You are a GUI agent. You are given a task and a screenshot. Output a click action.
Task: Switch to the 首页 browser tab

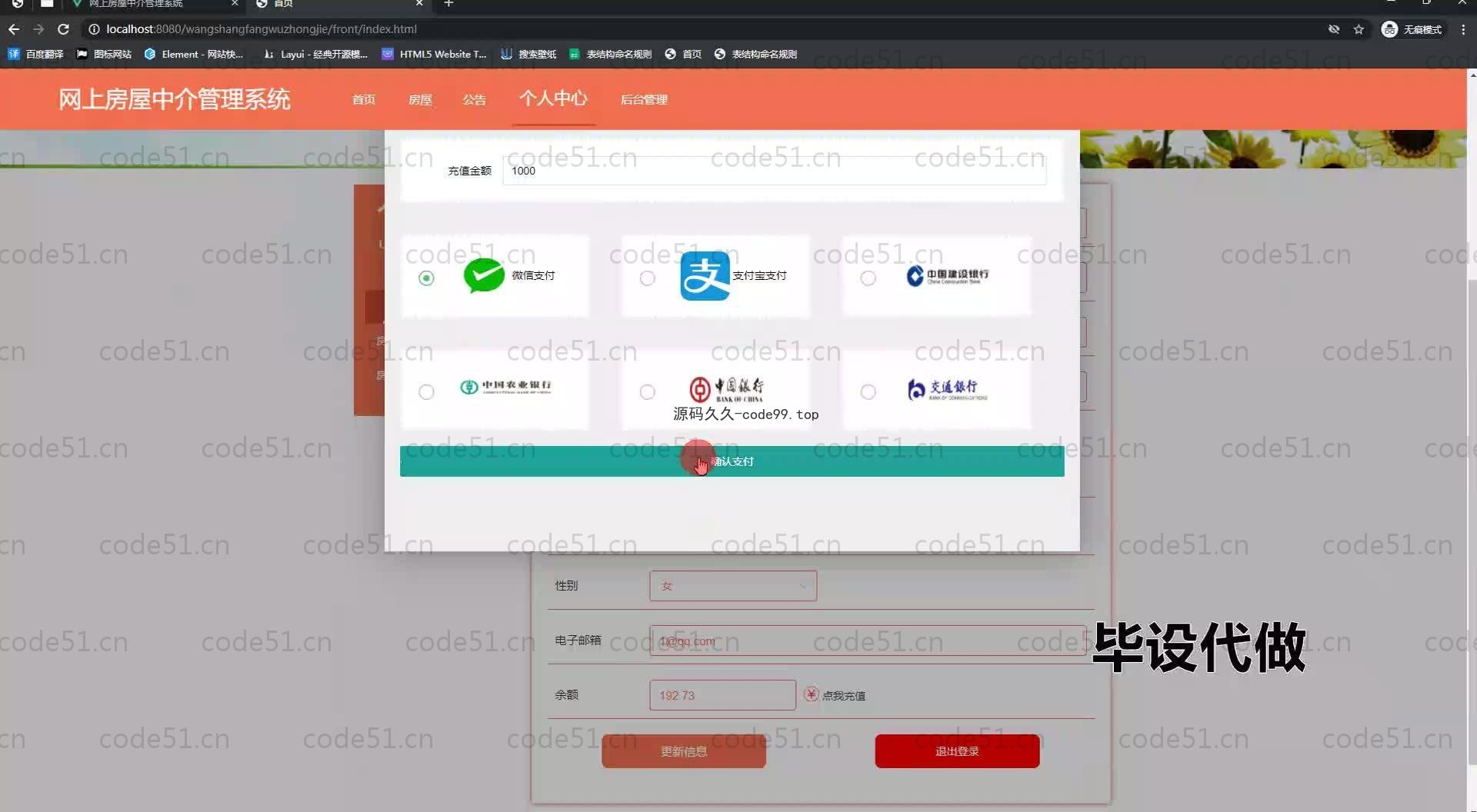coord(338,5)
